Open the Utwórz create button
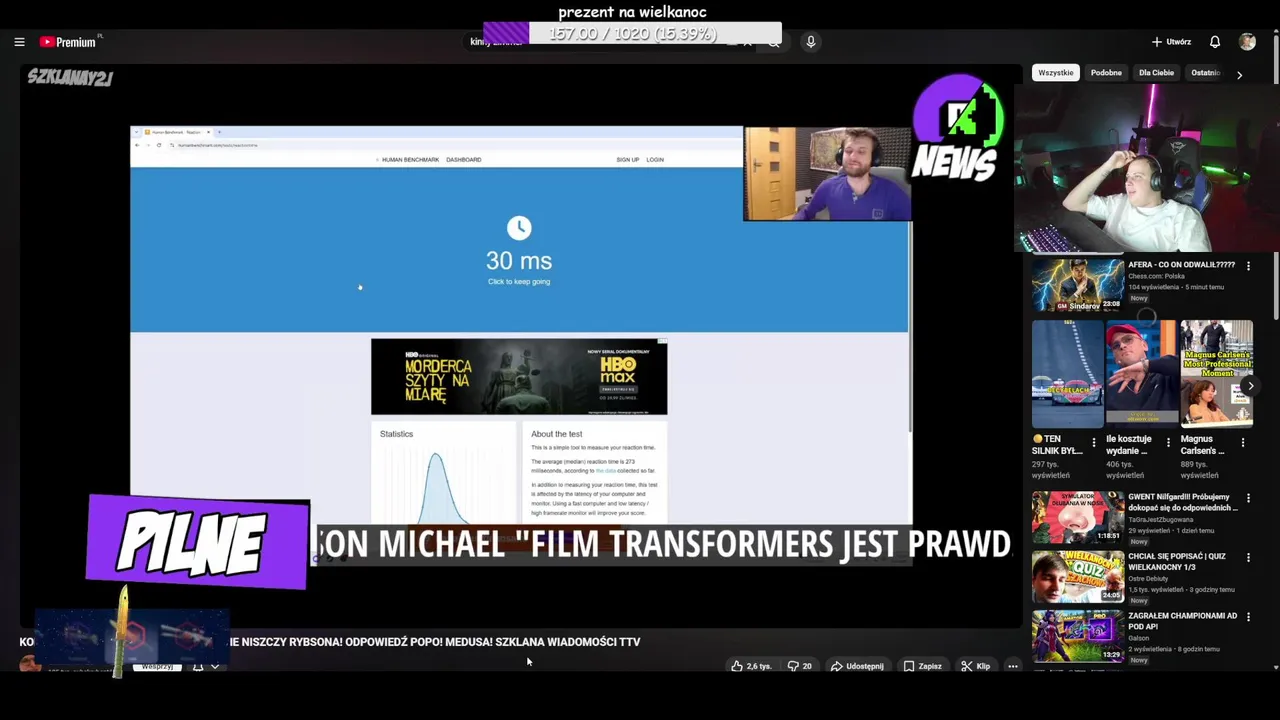Viewport: 1280px width, 720px height. point(1171,42)
